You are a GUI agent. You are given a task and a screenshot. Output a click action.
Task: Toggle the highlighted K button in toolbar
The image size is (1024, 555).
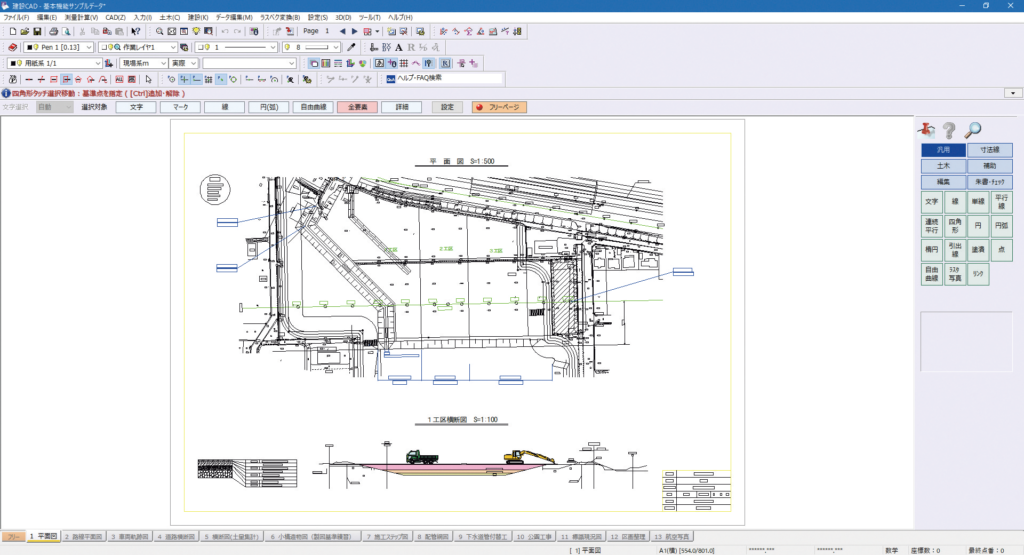[445, 63]
